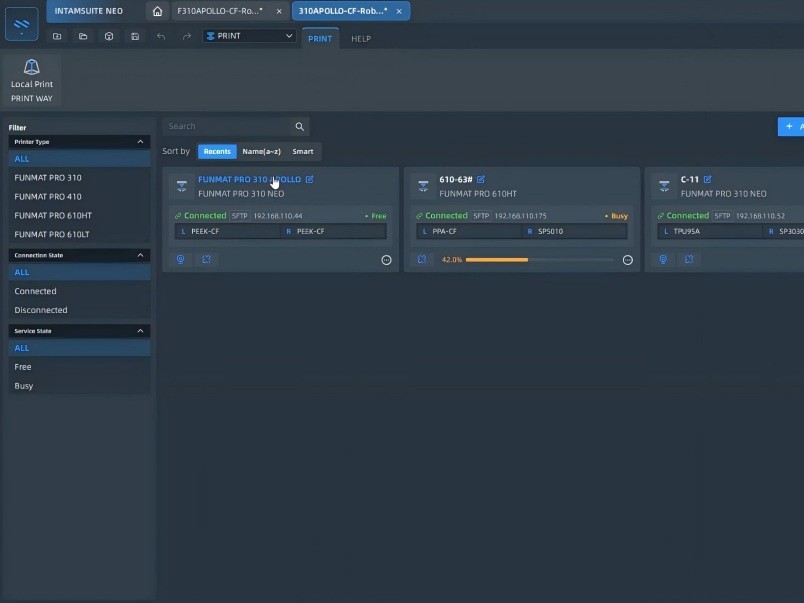The width and height of the screenshot is (804, 603).
Task: Click the search magnifier icon
Action: [299, 126]
